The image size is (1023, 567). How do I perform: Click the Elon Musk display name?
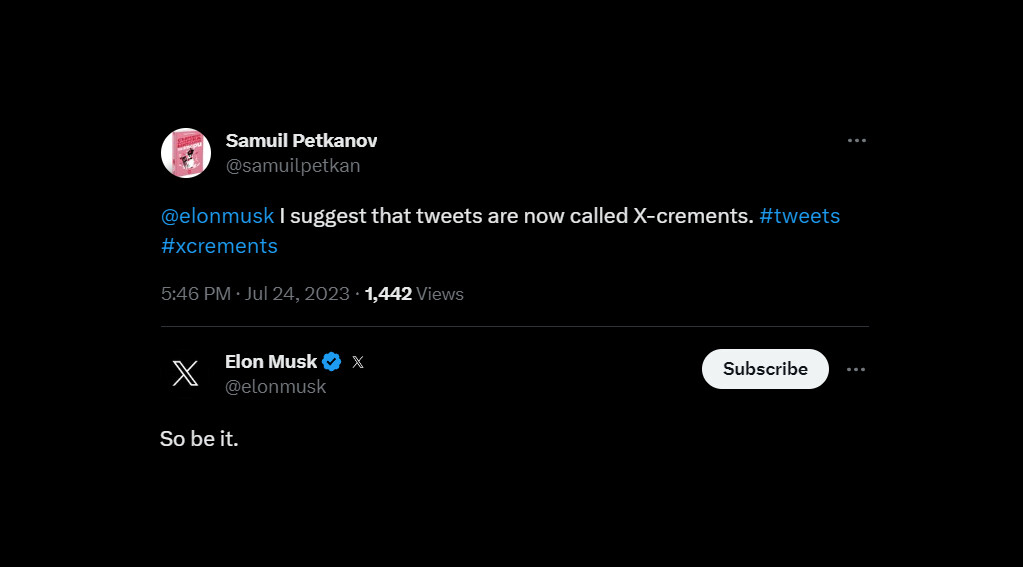tap(271, 361)
